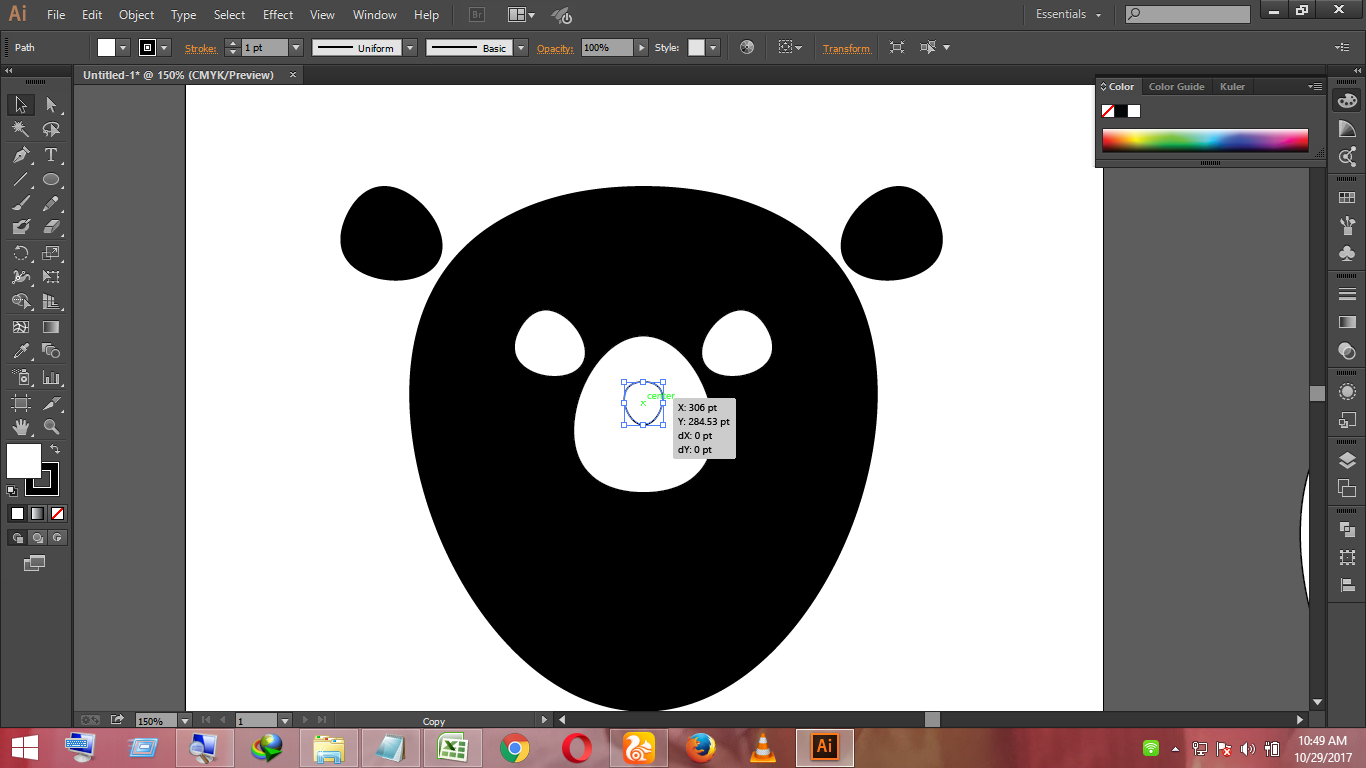
Task: Select the Pen tool
Action: [21, 155]
